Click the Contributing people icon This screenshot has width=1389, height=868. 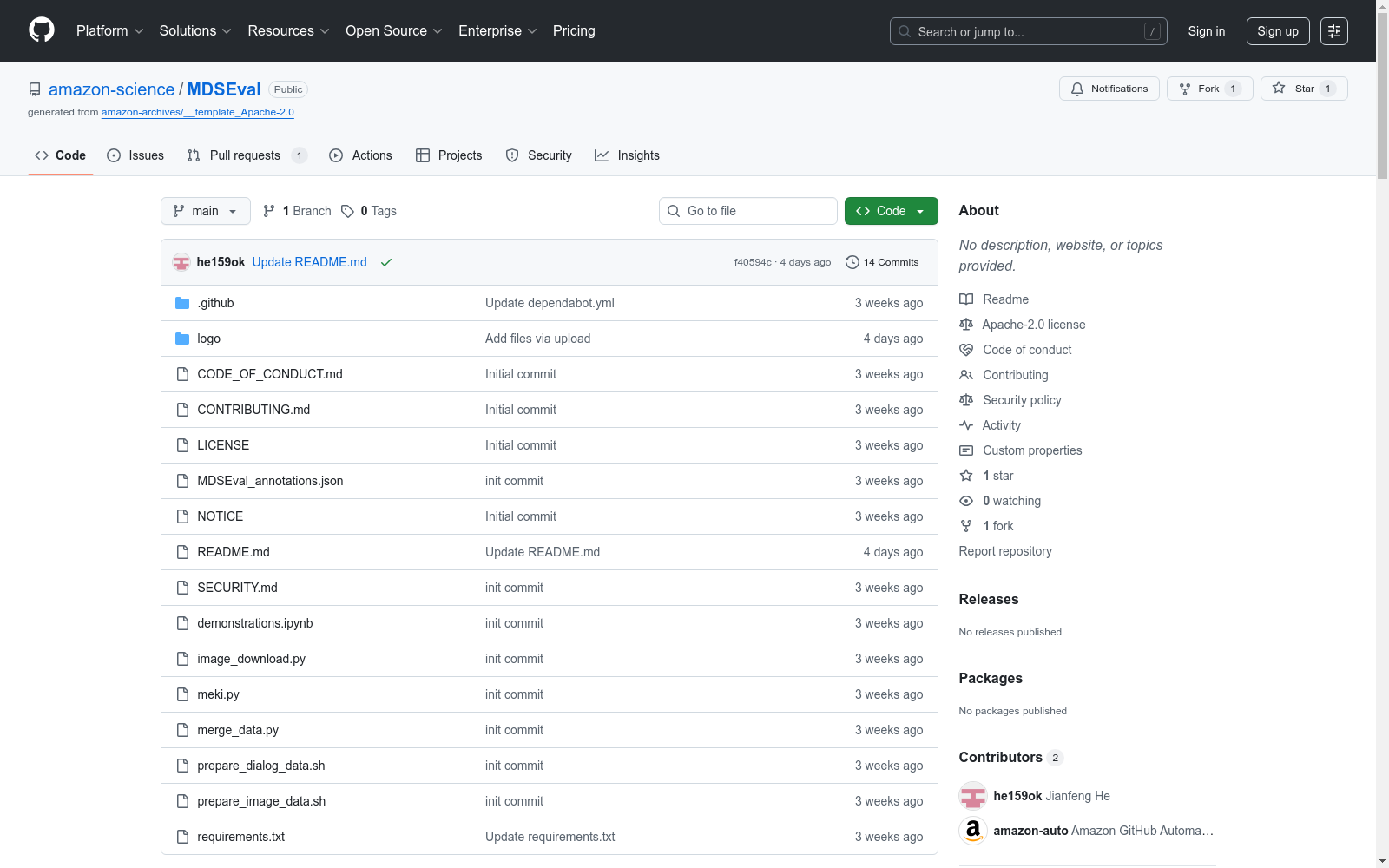coord(966,375)
